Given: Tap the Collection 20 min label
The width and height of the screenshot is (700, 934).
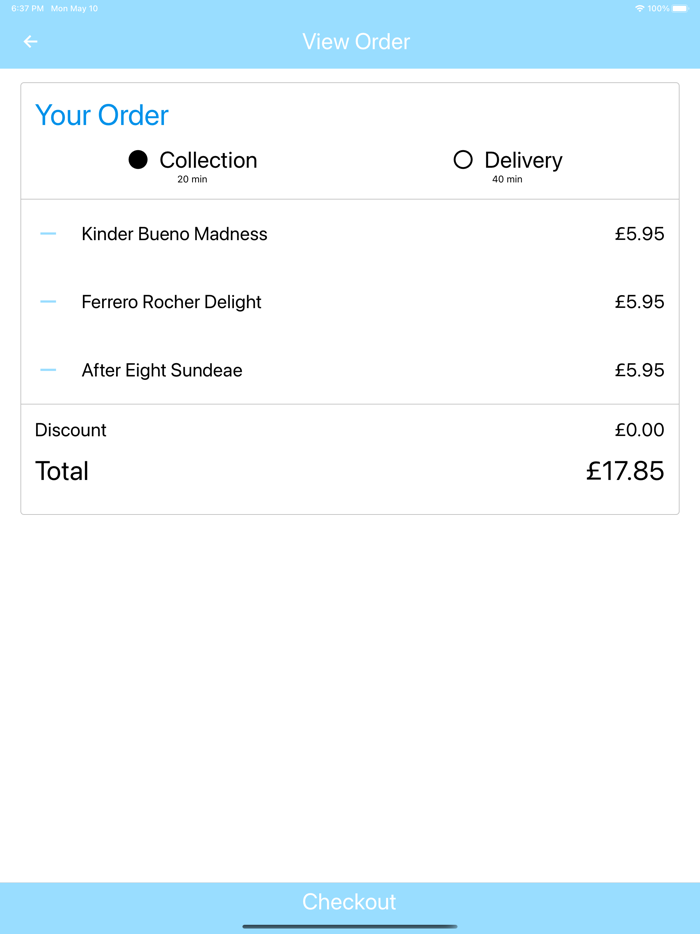Looking at the screenshot, I should [x=192, y=180].
